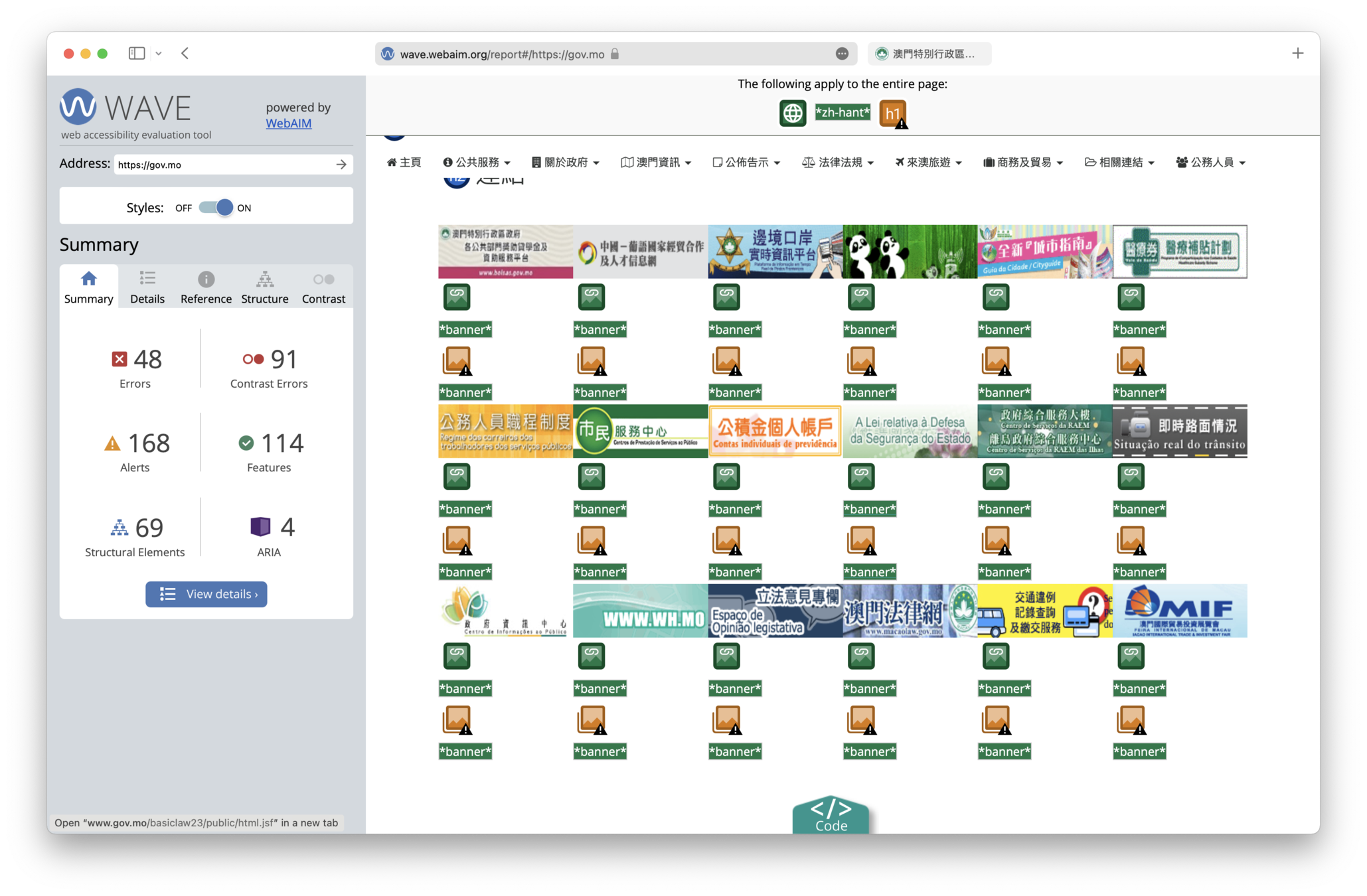Click the View details button
Screen dimensions: 1367x896
point(206,594)
